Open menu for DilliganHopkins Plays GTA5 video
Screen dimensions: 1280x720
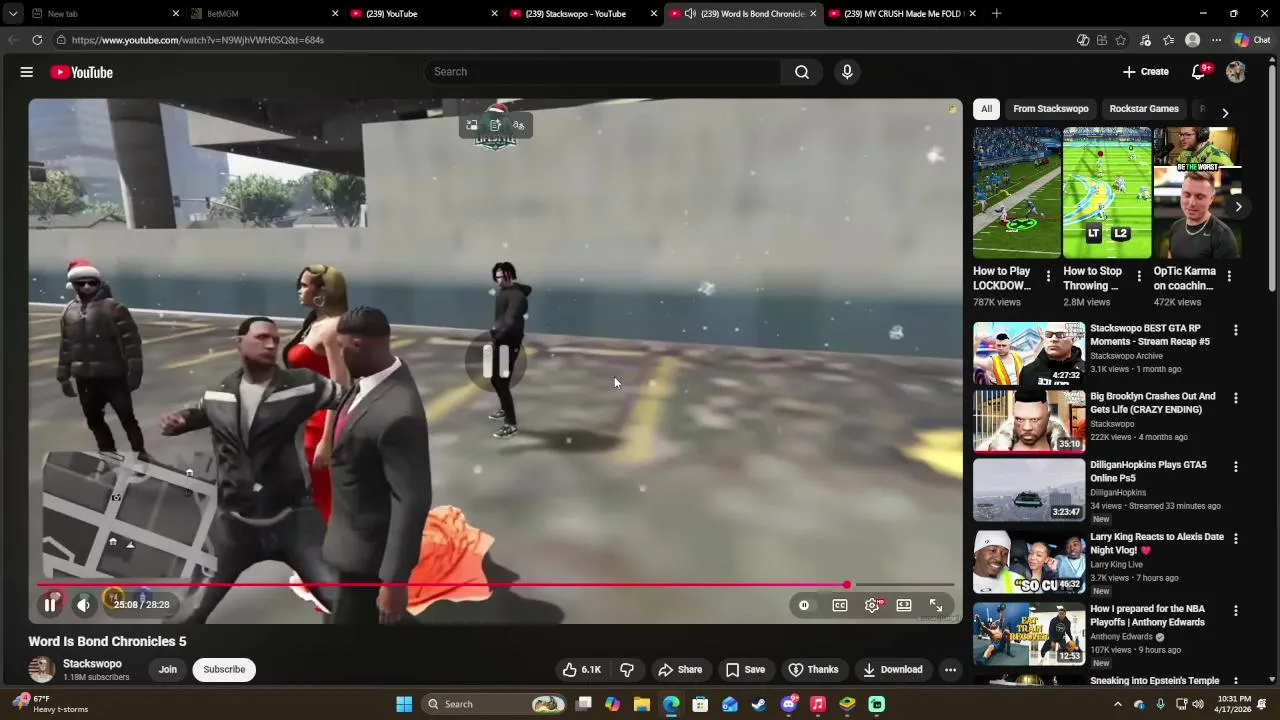tap(1236, 467)
